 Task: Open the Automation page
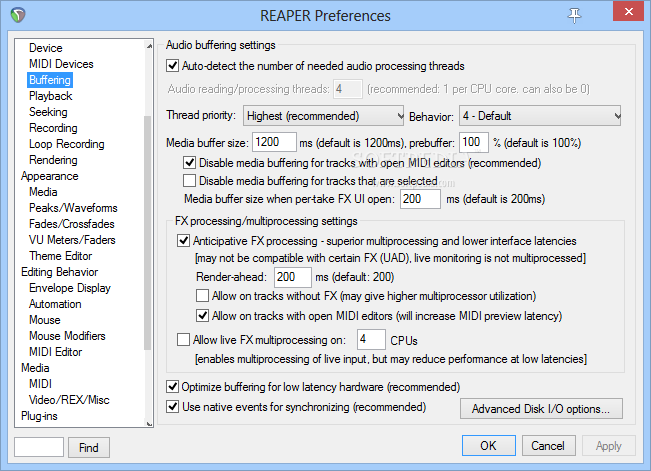pos(55,304)
